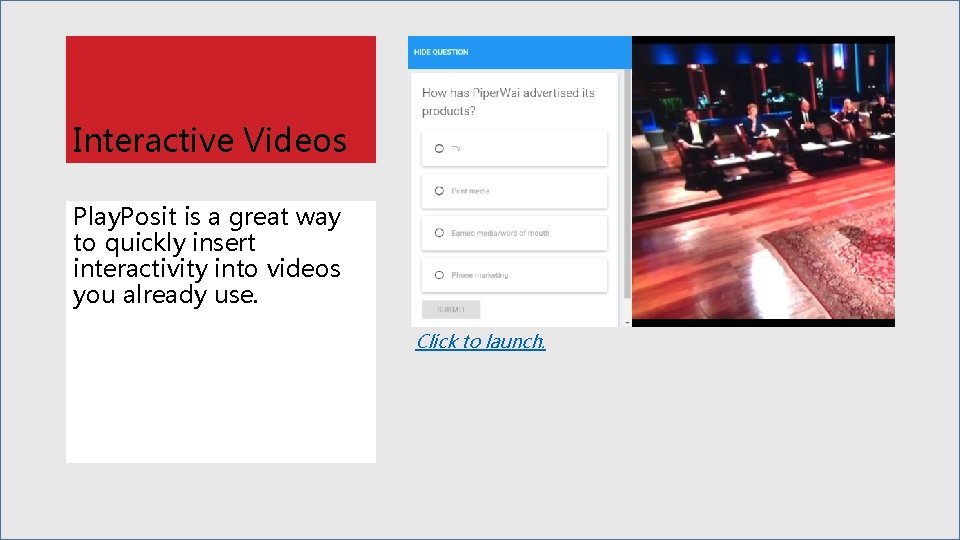Select the Print media radio option
960x540 pixels.
pyautogui.click(x=439, y=191)
